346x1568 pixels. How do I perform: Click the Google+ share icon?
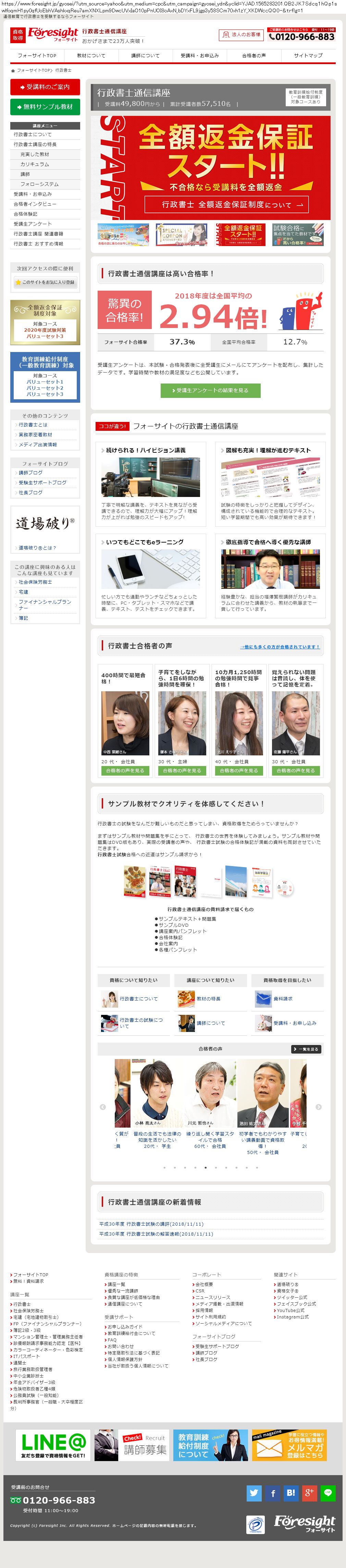click(309, 1493)
